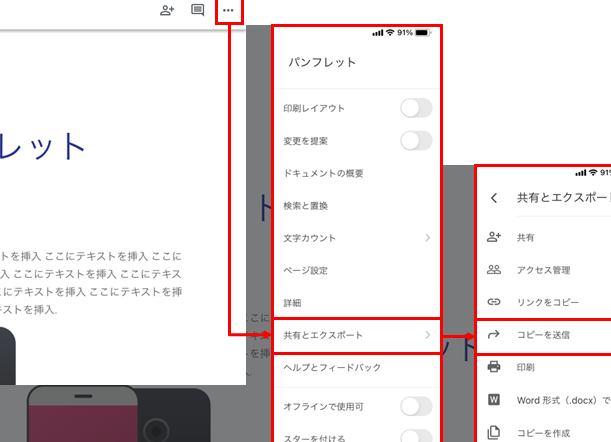Choose 印刷 in share submenu

(x=544, y=367)
